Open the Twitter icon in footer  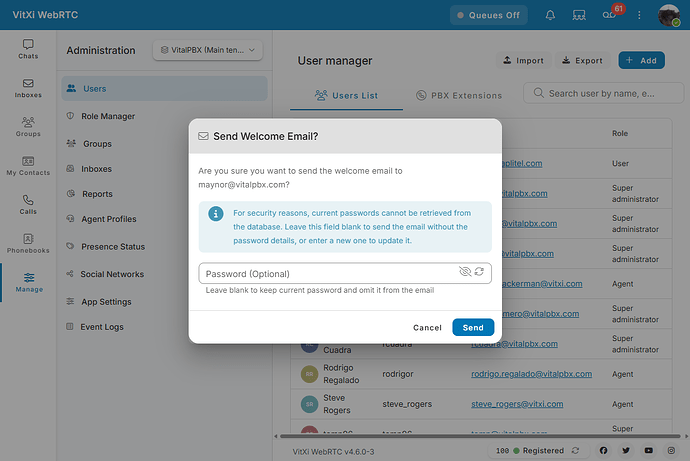pyautogui.click(x=626, y=450)
